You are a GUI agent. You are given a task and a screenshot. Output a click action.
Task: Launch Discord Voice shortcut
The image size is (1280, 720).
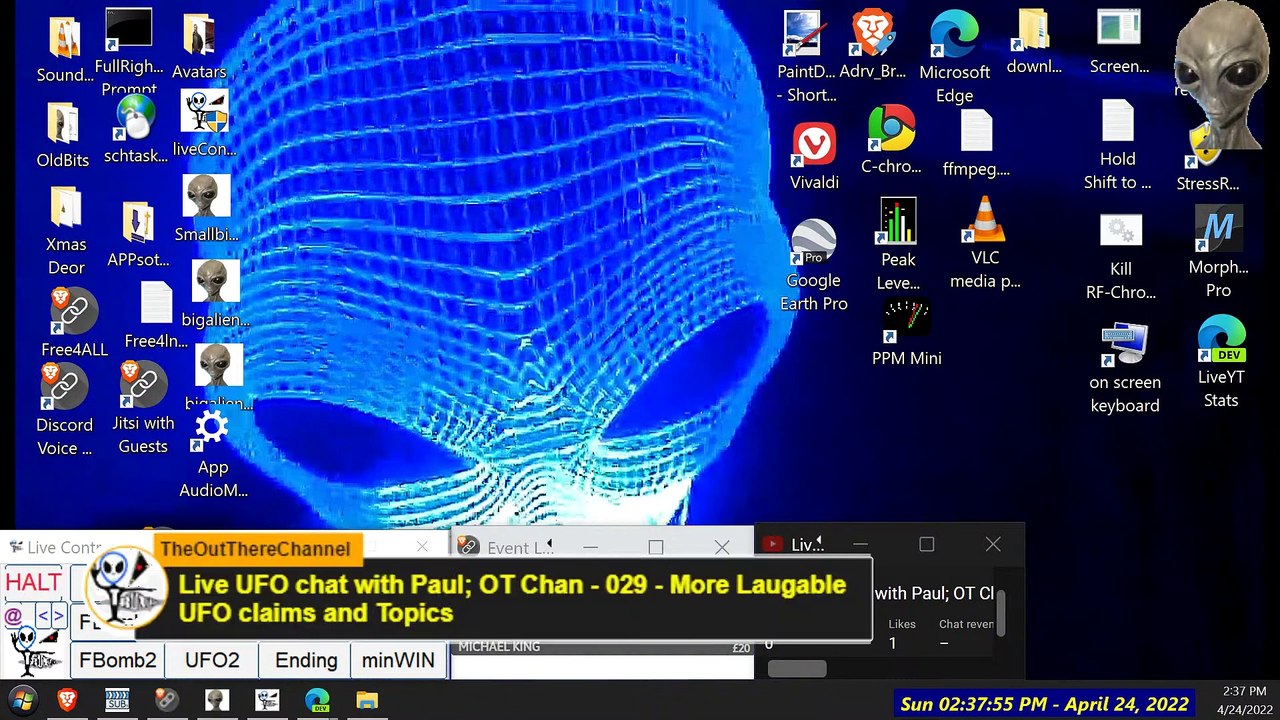pyautogui.click(x=64, y=410)
